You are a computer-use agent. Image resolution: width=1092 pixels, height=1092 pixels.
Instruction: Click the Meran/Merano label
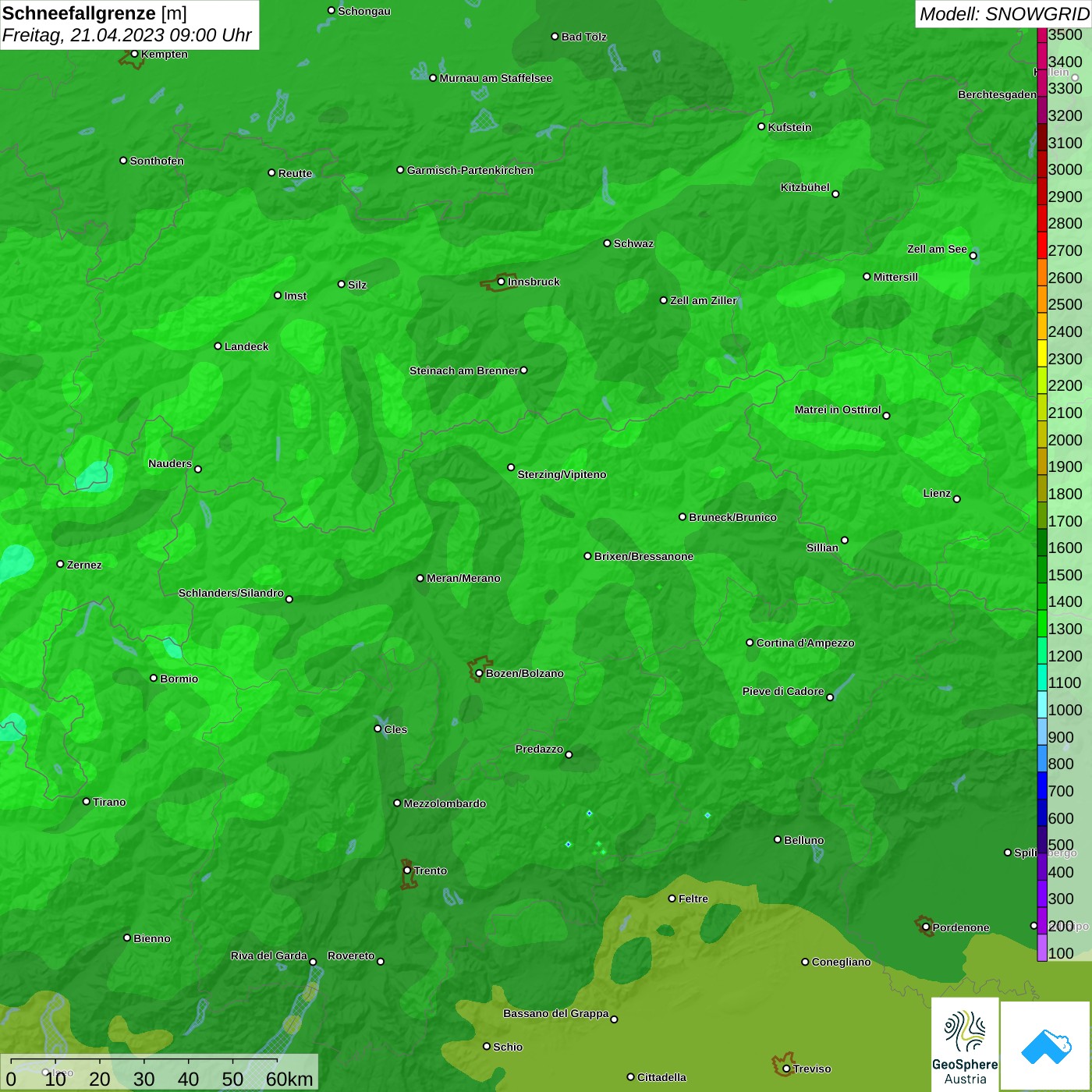point(463,578)
